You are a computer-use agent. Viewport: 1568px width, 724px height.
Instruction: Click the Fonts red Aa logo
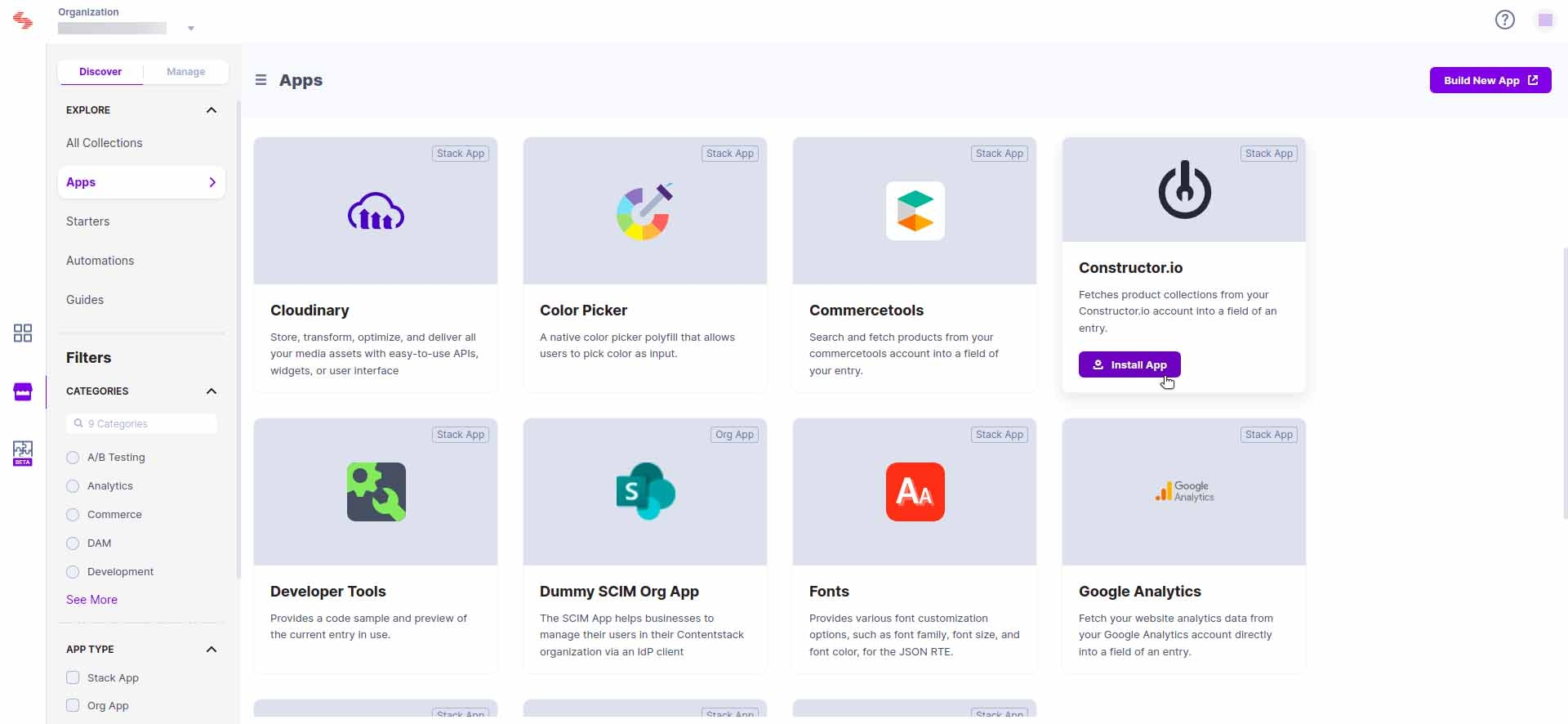(915, 492)
